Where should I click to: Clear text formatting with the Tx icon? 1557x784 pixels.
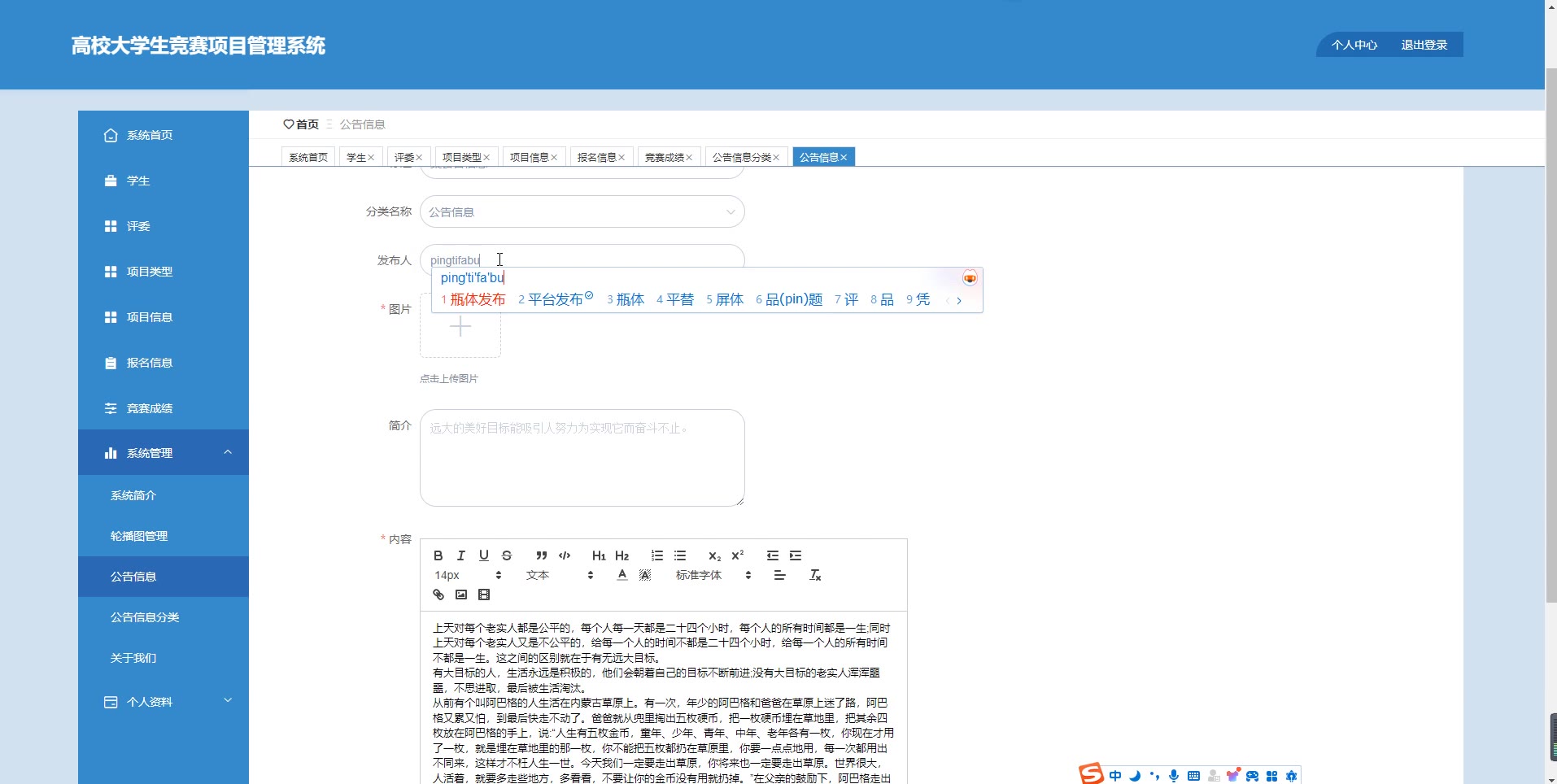815,575
